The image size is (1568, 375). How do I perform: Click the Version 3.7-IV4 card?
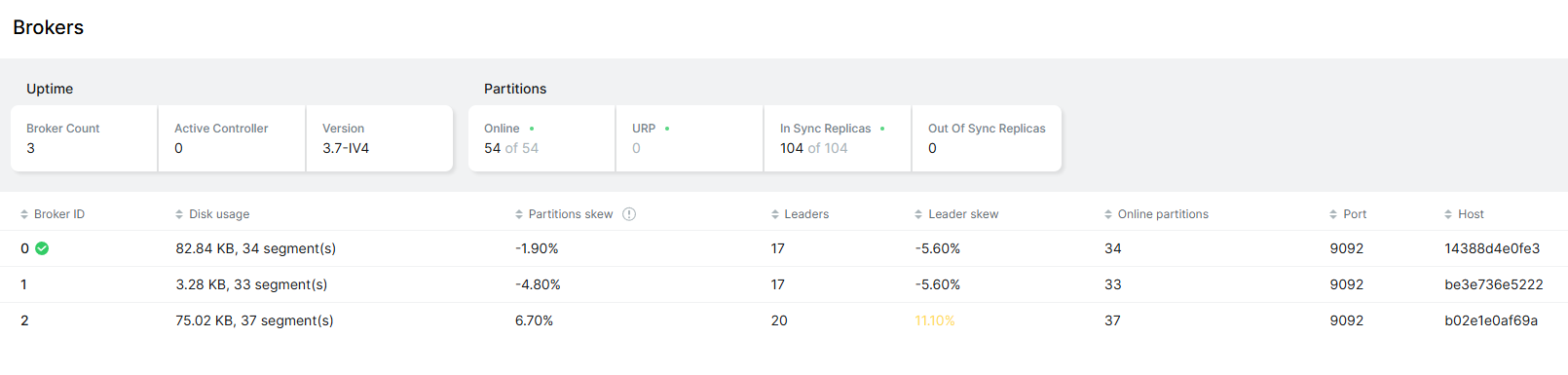coord(380,138)
